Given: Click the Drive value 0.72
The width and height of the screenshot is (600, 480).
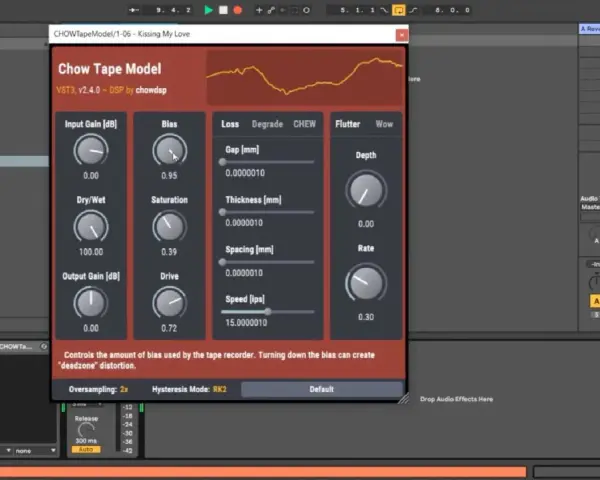Looking at the screenshot, I should click(169, 328).
